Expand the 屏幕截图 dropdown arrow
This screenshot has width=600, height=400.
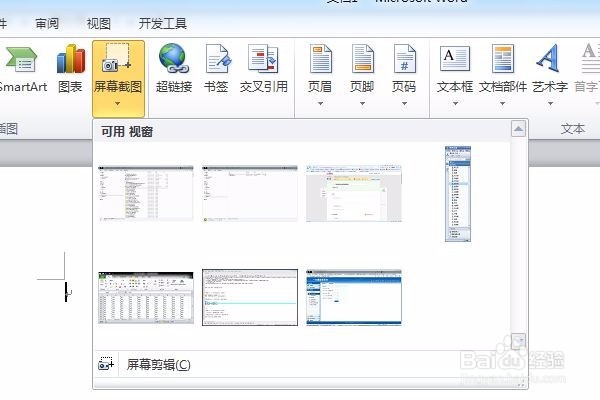[x=117, y=103]
